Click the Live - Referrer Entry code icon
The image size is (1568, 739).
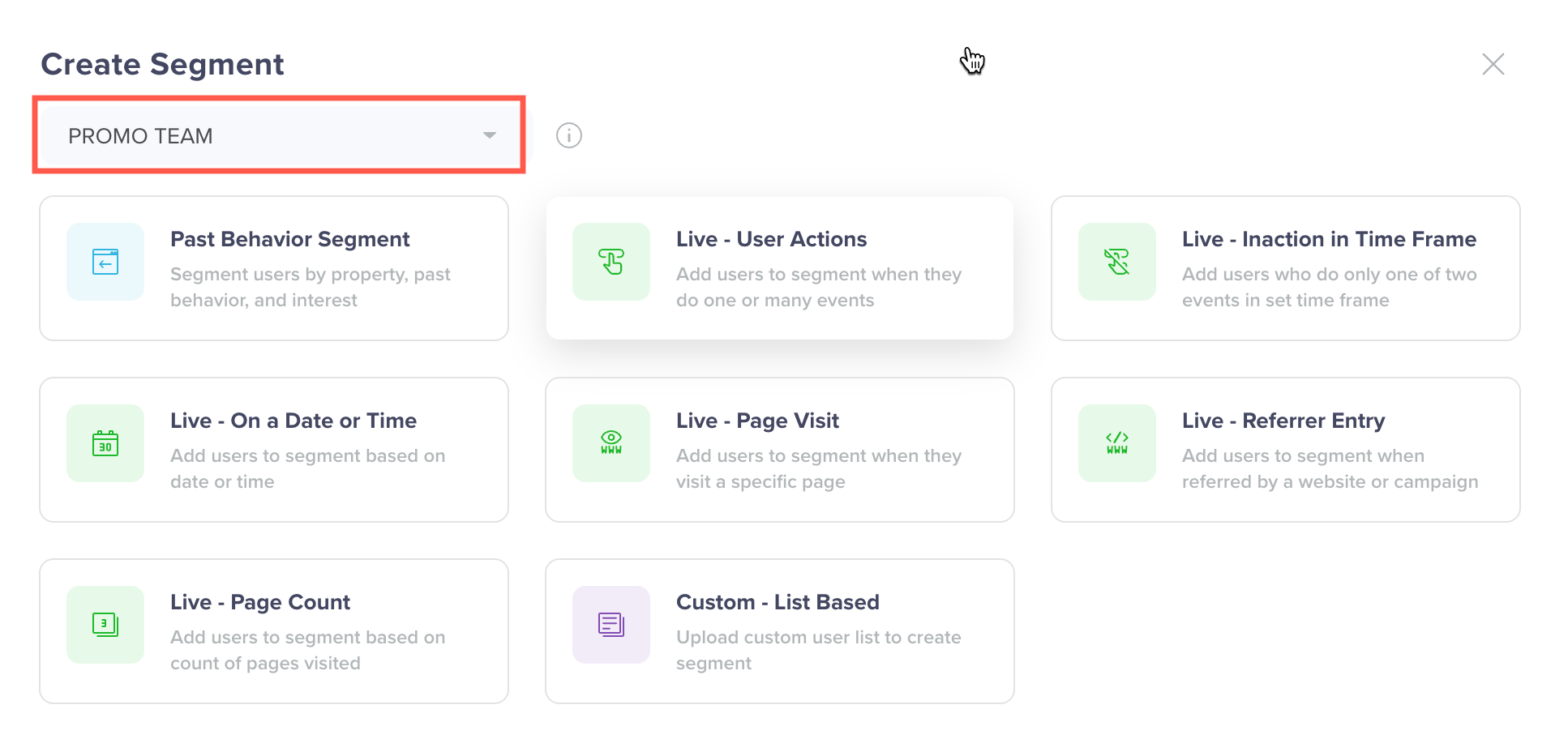click(1116, 443)
